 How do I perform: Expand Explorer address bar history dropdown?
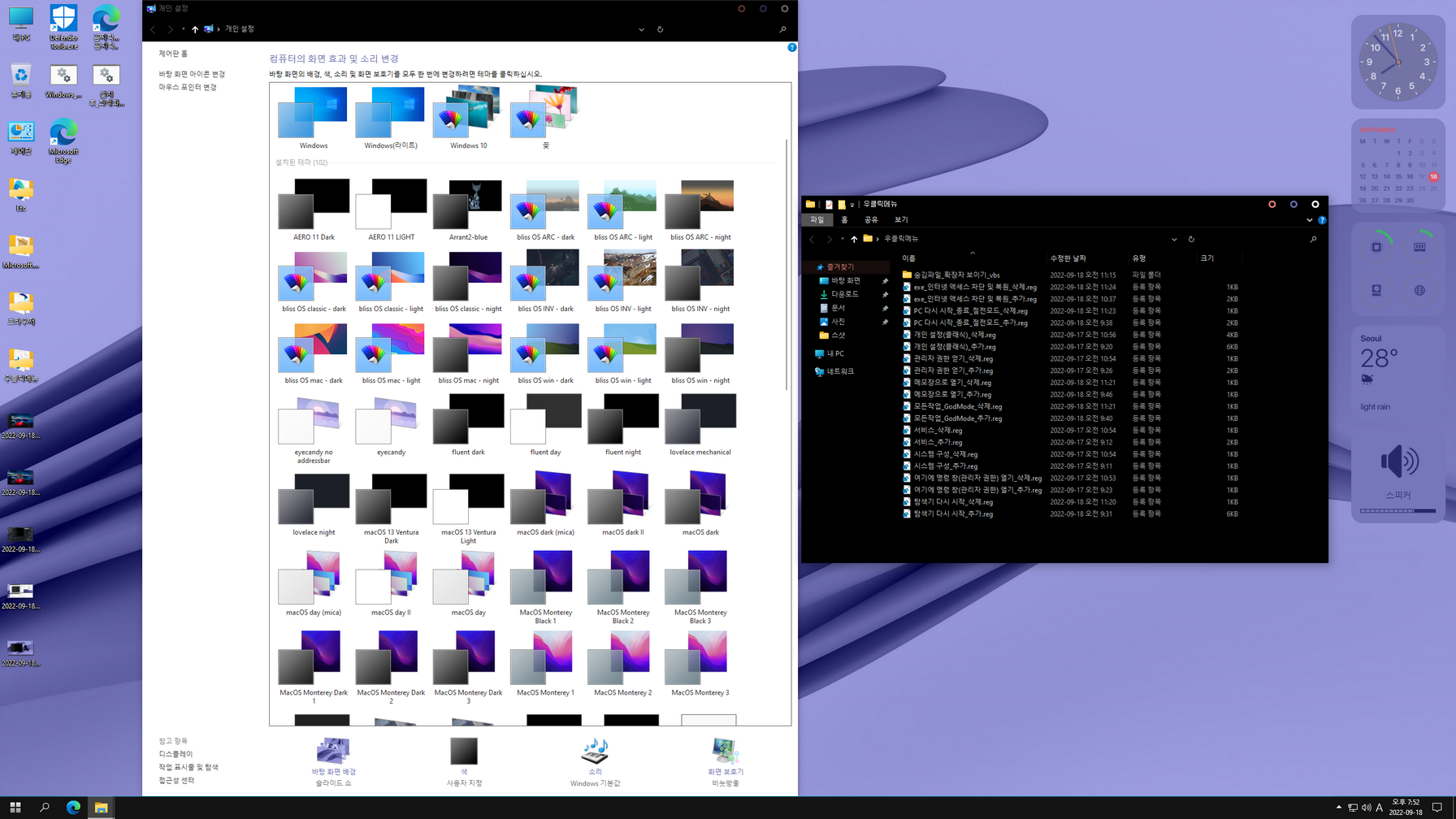click(x=1174, y=239)
